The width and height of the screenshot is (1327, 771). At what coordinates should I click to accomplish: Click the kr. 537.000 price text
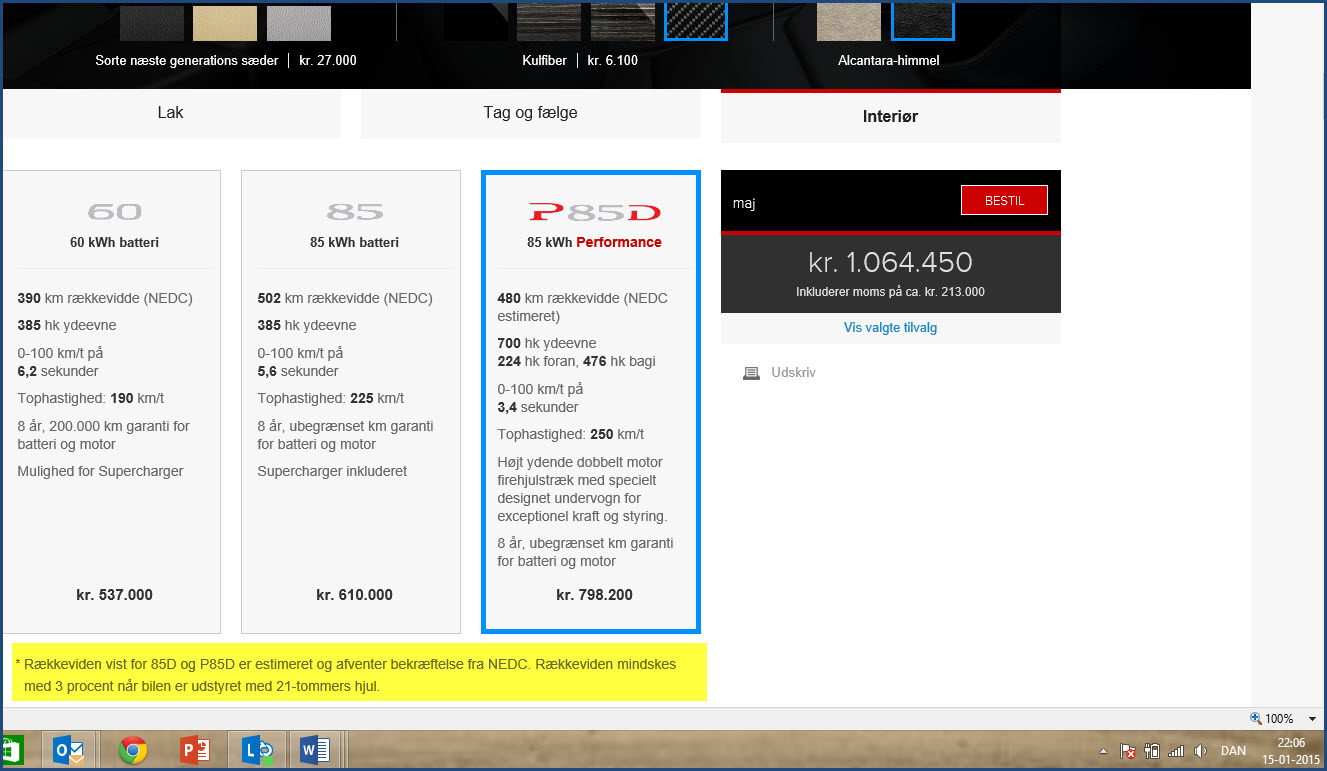[114, 595]
